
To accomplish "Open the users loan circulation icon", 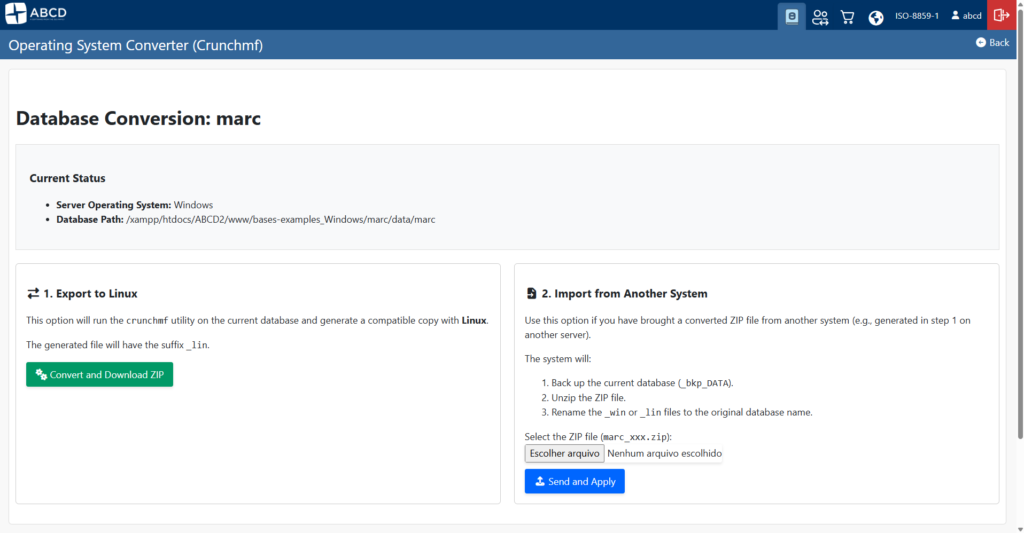I will [820, 16].
